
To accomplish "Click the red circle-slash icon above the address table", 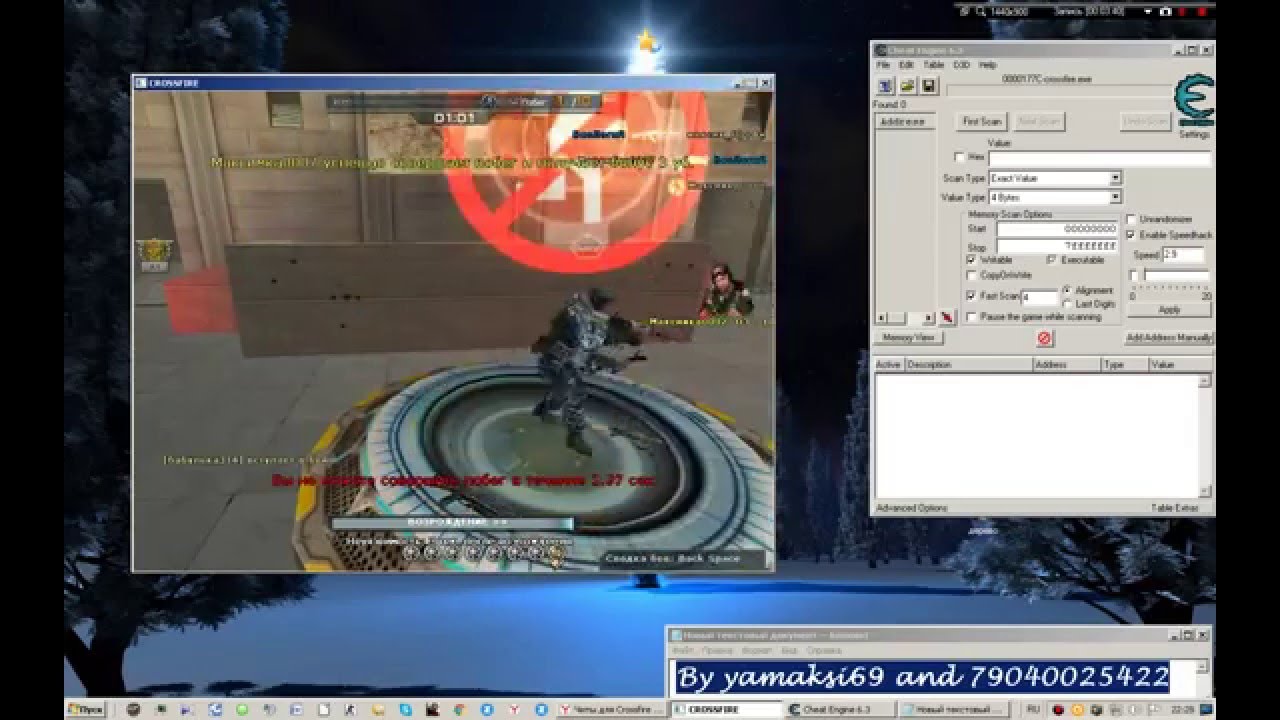I will pyautogui.click(x=1044, y=339).
